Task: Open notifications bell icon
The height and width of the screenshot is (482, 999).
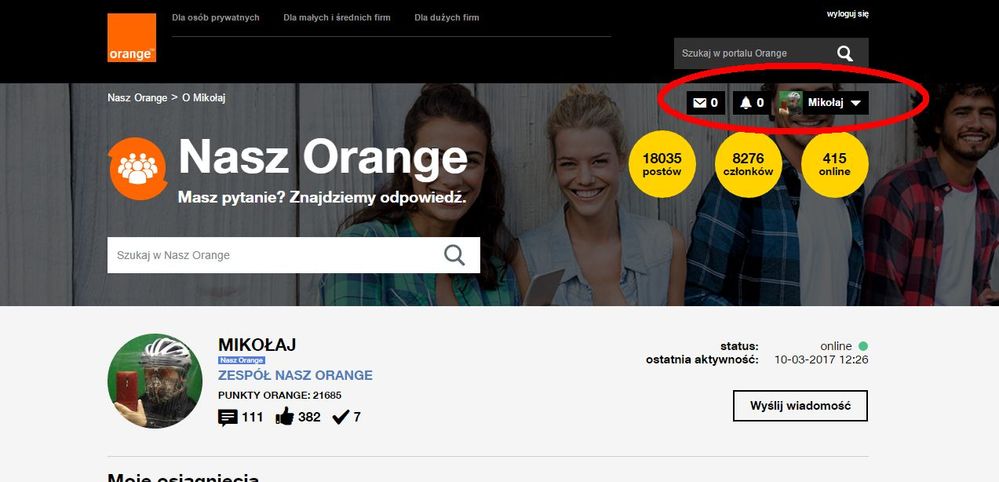Action: click(745, 103)
